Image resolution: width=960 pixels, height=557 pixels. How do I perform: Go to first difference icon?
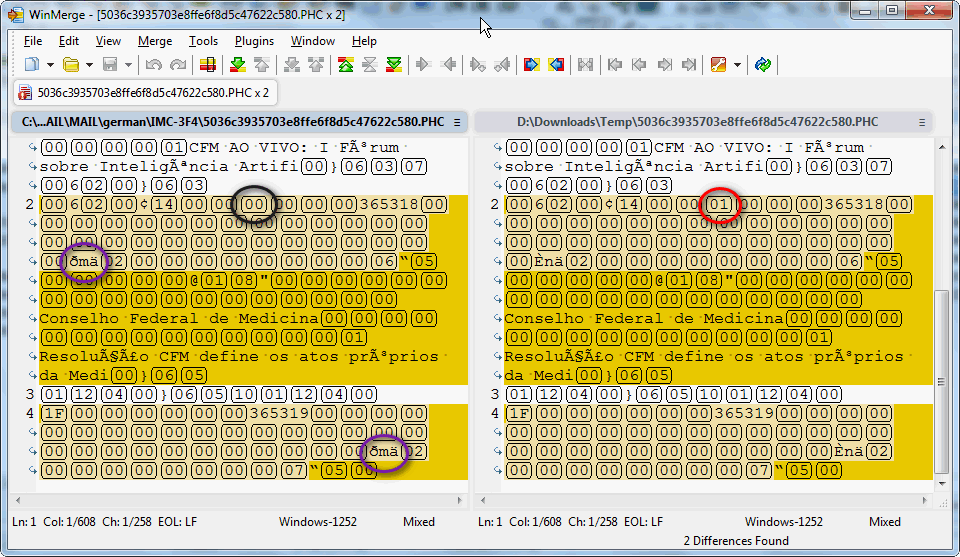(x=345, y=65)
